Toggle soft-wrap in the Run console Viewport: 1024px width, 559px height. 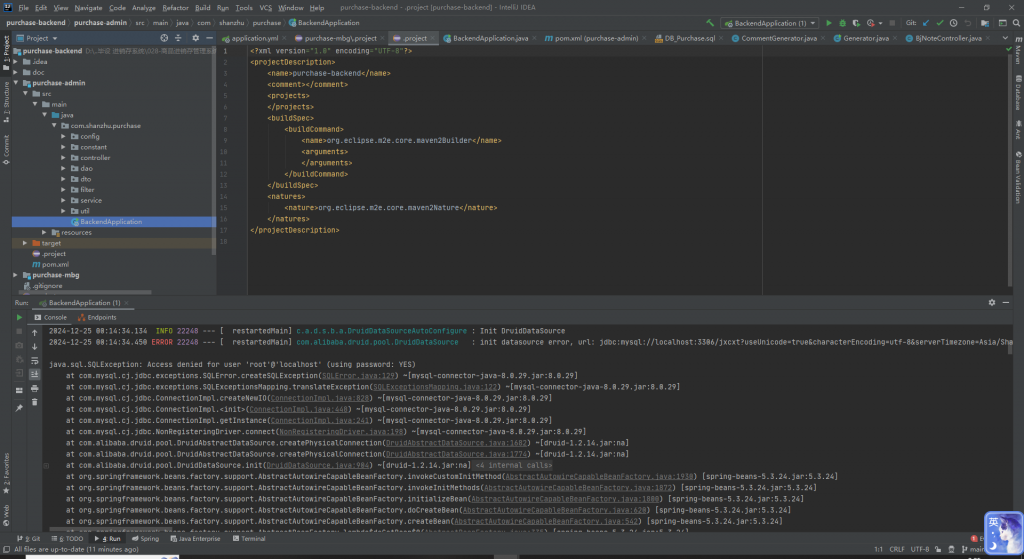pyautogui.click(x=35, y=360)
